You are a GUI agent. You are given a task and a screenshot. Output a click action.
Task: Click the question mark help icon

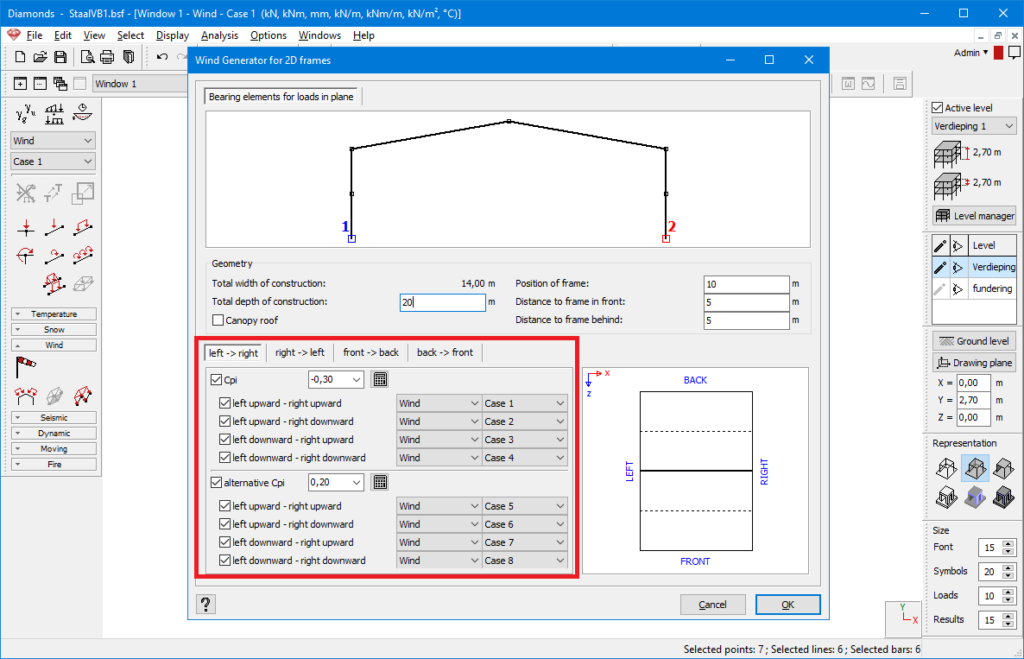[207, 604]
